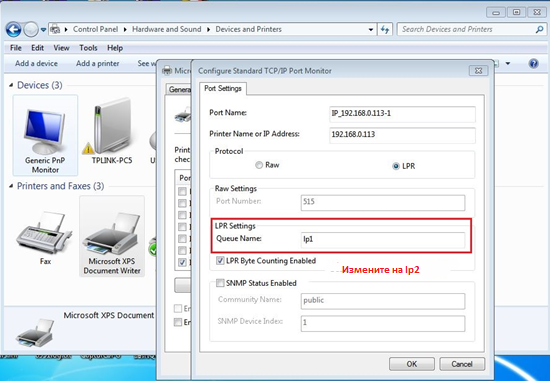Maximize the Devices and Printers window

[516, 13]
